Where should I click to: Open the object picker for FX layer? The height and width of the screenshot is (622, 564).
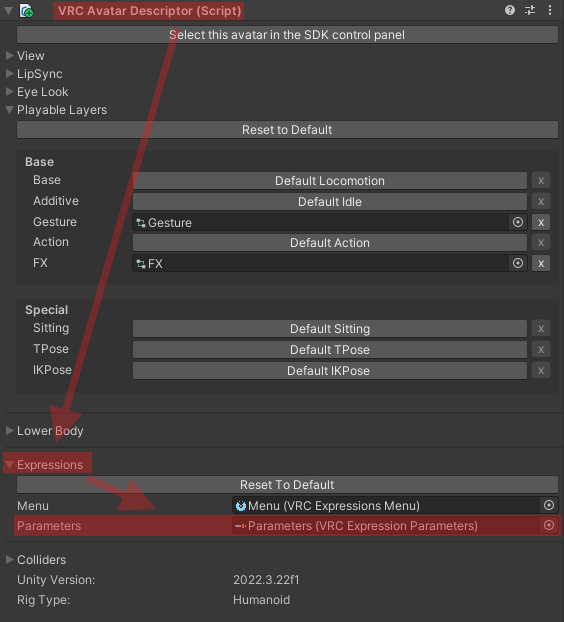point(518,263)
